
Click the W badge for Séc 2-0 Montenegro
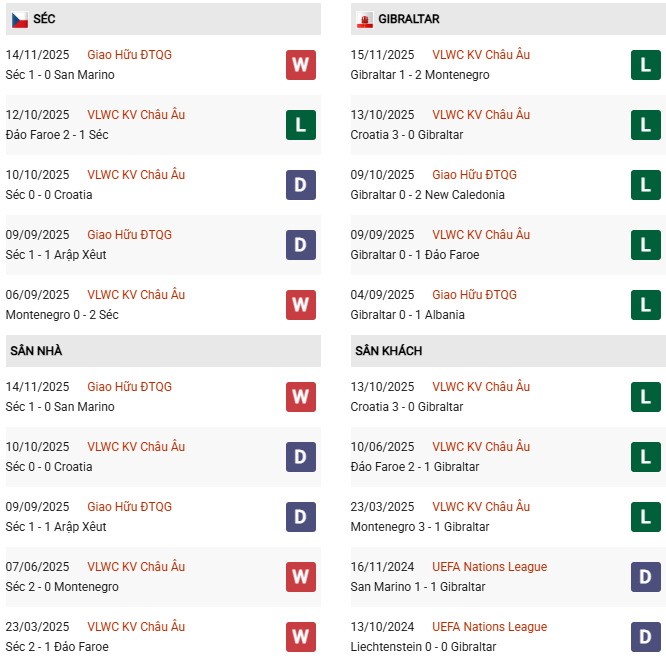coord(300,577)
